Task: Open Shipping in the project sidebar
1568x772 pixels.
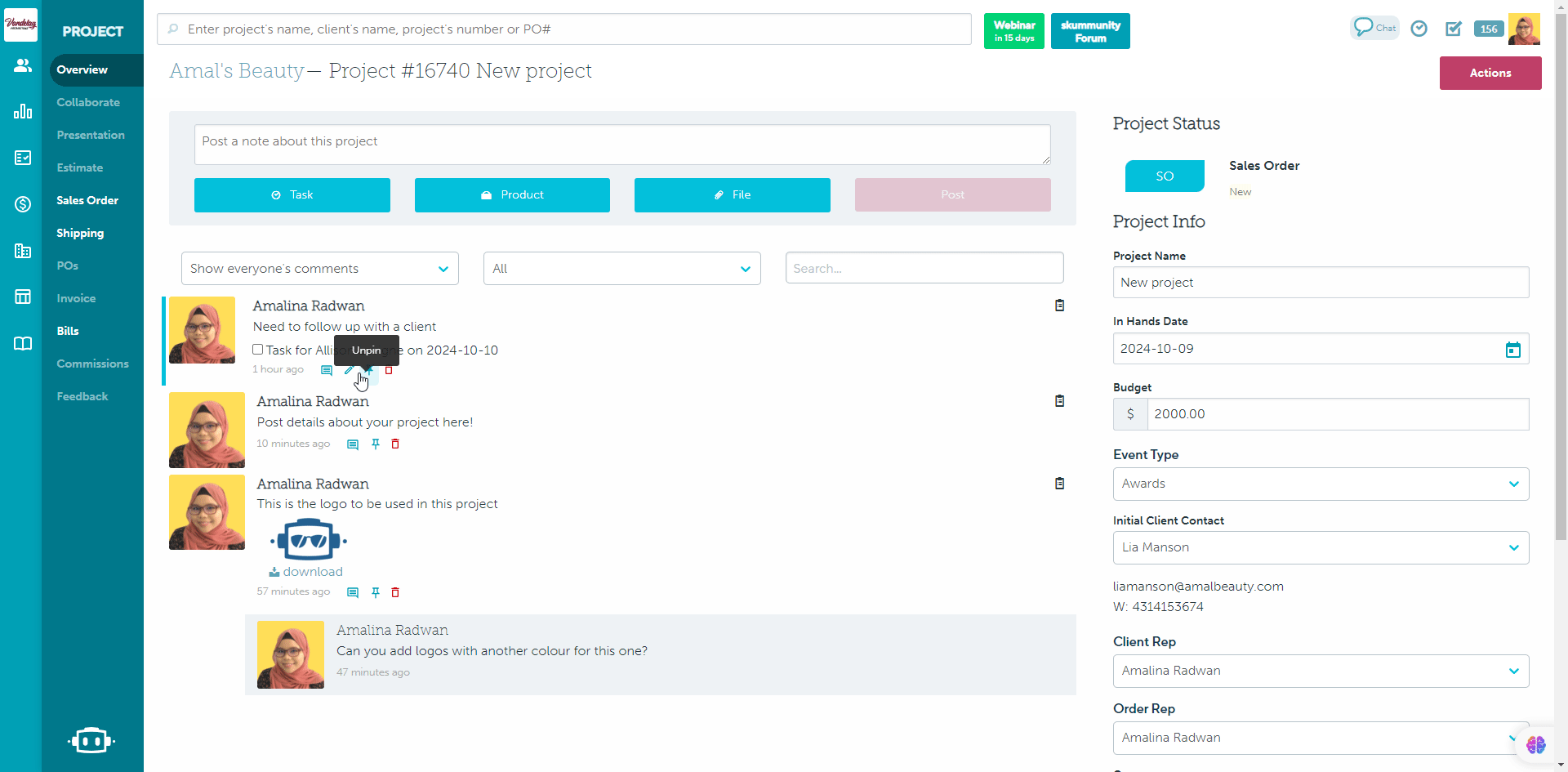Action: click(x=80, y=233)
